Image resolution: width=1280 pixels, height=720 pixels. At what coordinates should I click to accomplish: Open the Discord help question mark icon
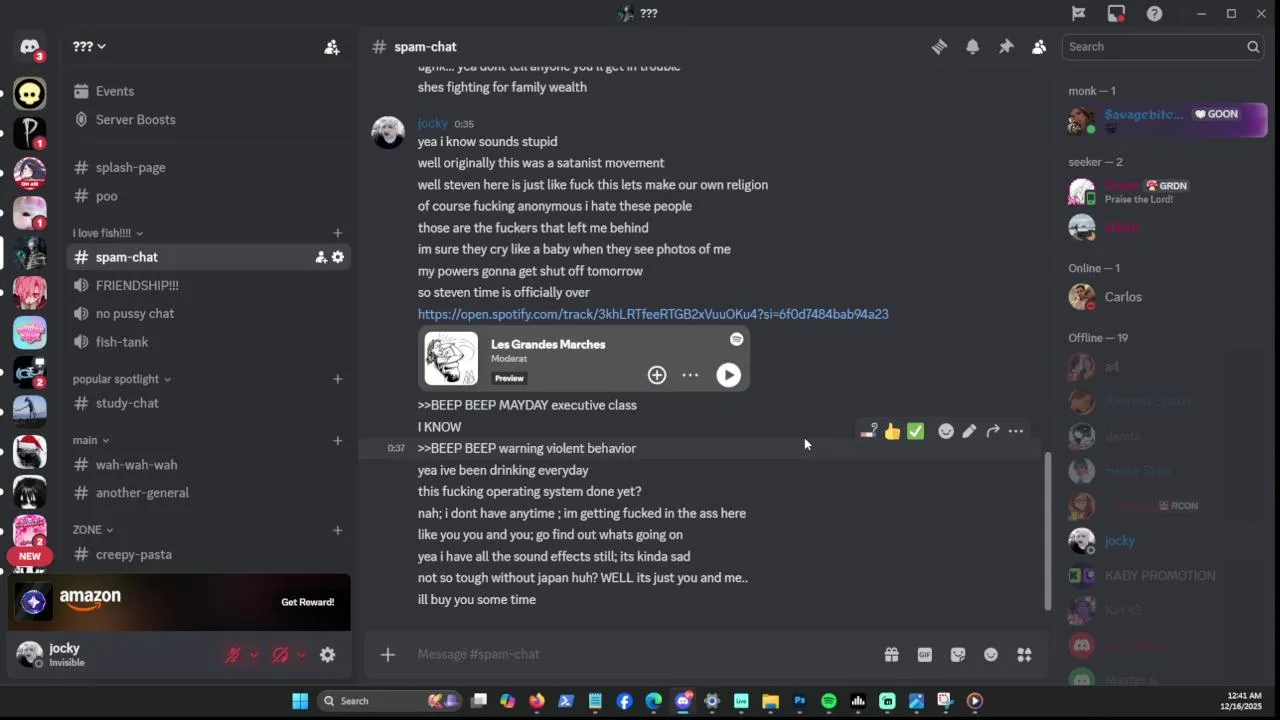pos(1154,14)
